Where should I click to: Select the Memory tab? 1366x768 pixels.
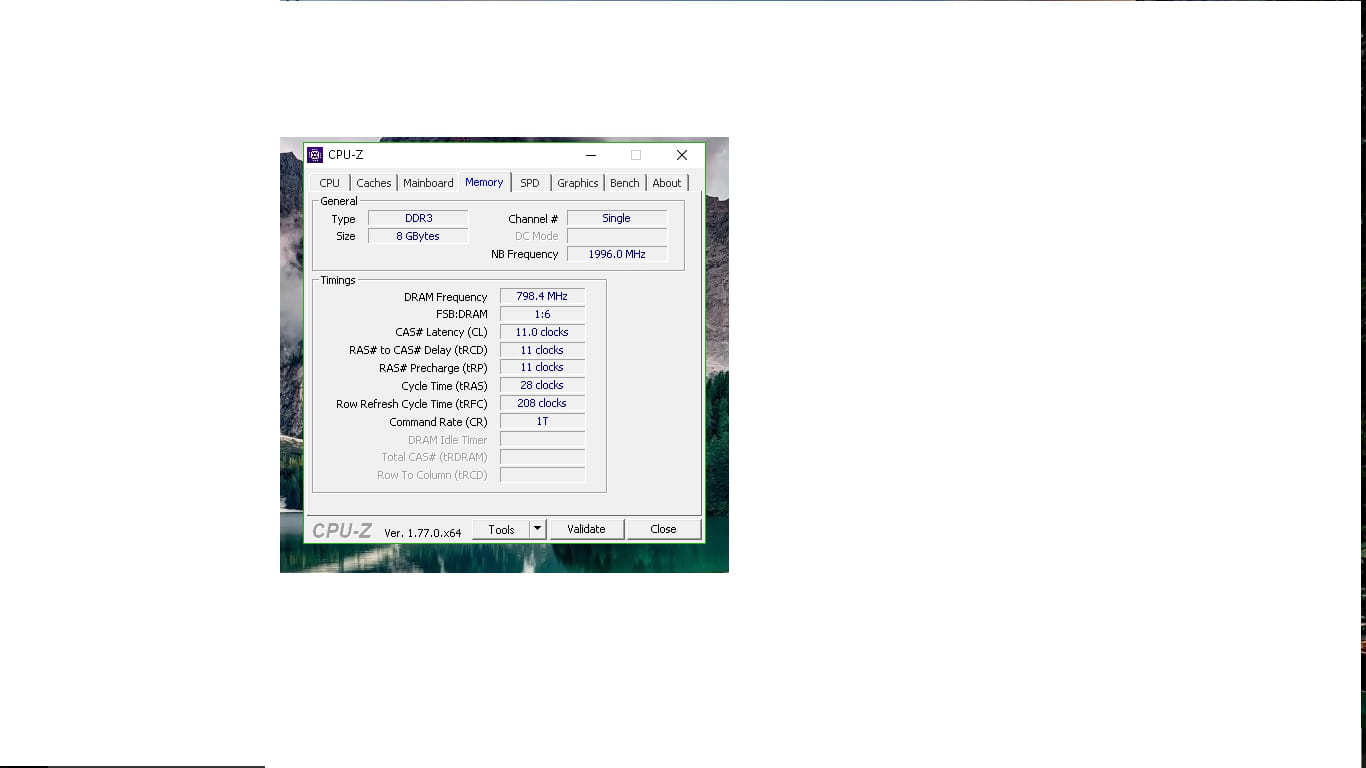coord(484,182)
